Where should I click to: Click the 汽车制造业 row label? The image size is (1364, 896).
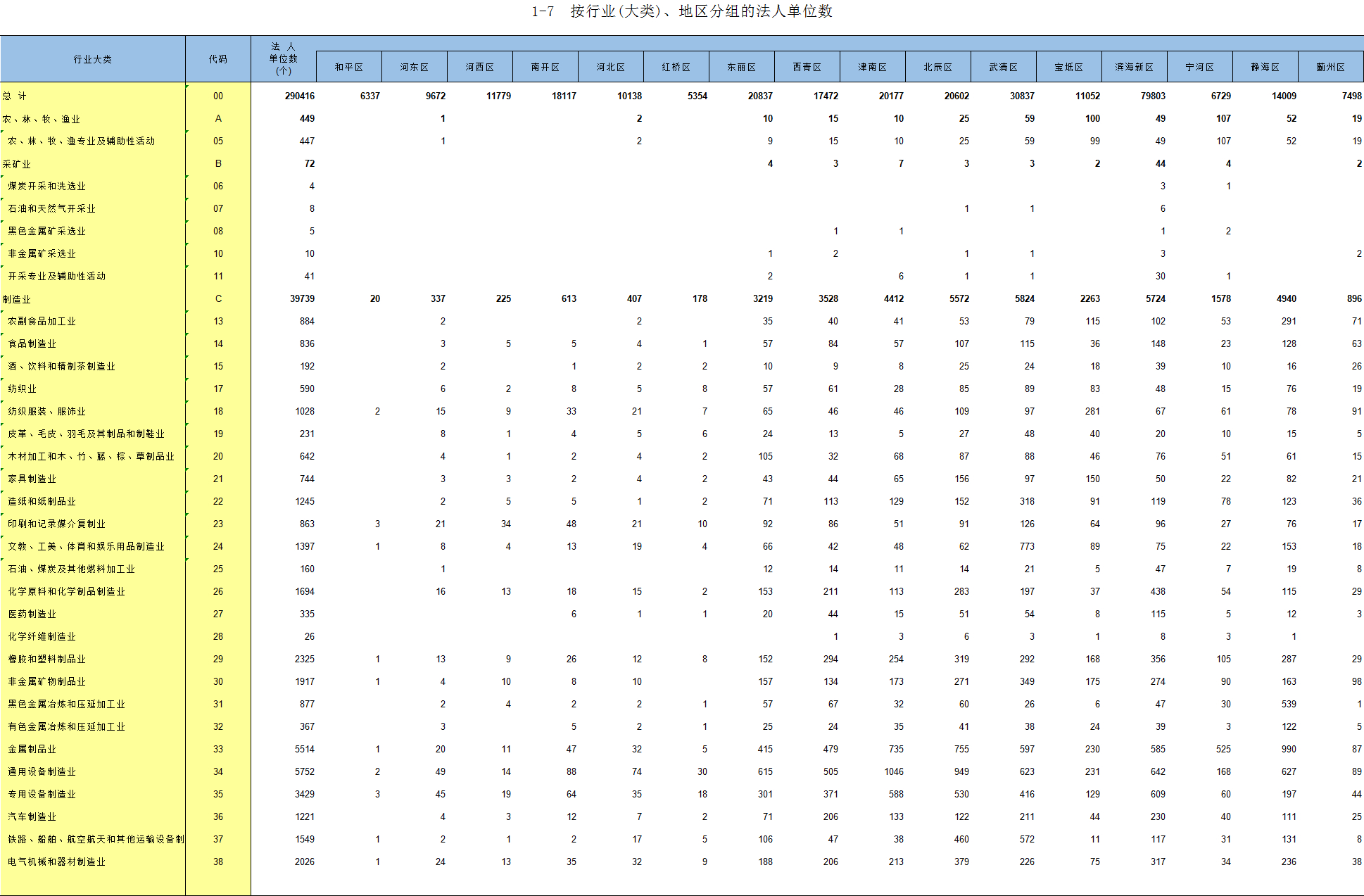32,816
